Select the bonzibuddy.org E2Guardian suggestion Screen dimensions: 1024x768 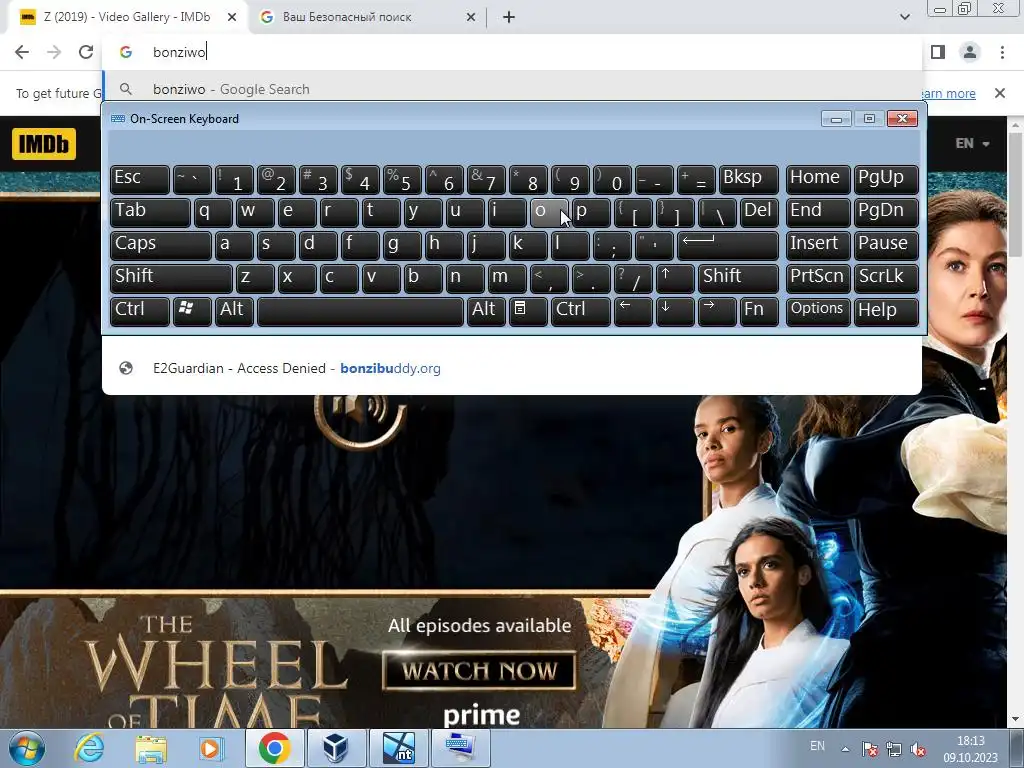[513, 368]
